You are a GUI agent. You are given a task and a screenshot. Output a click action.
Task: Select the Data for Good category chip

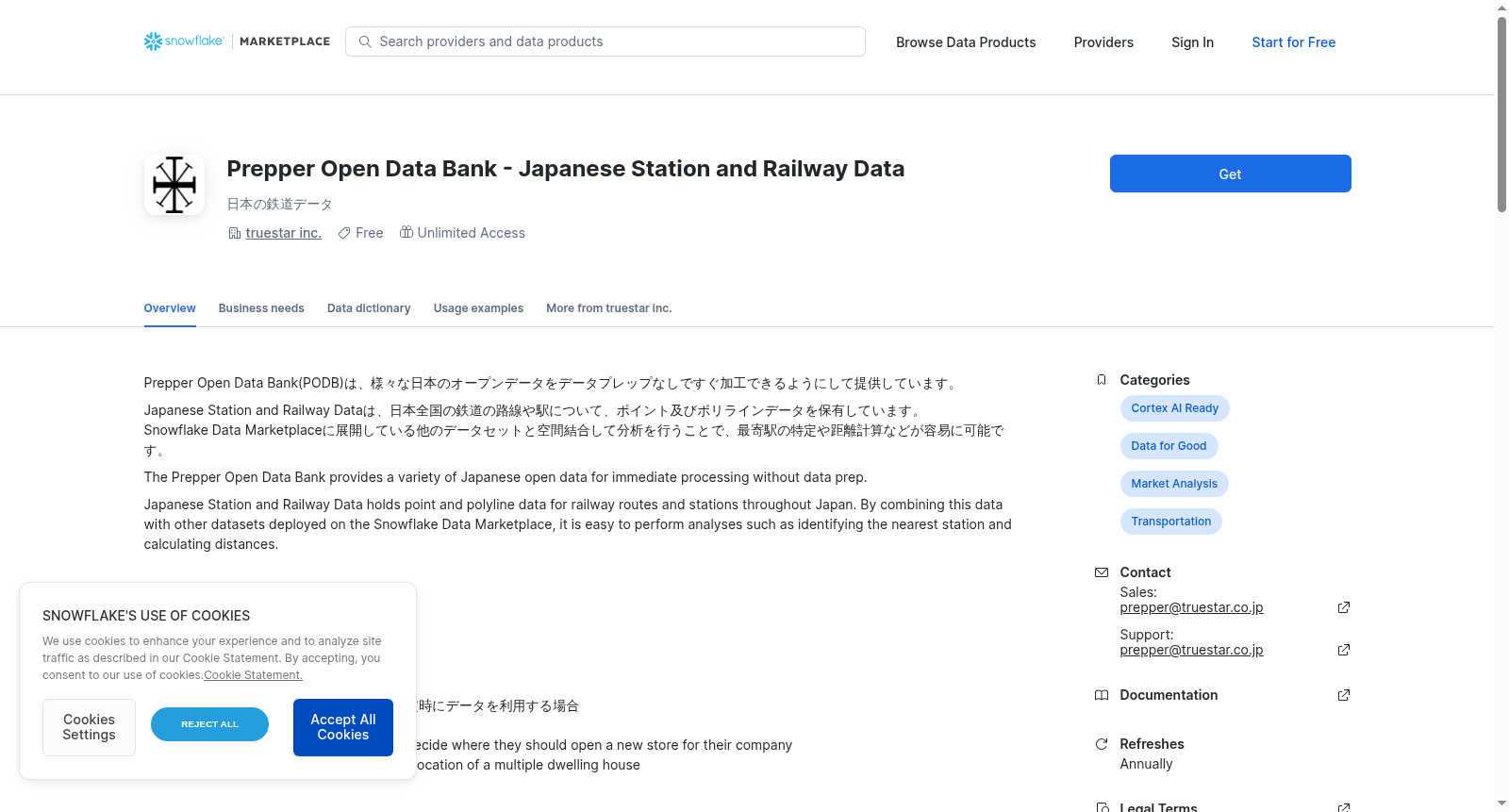pyautogui.click(x=1169, y=446)
